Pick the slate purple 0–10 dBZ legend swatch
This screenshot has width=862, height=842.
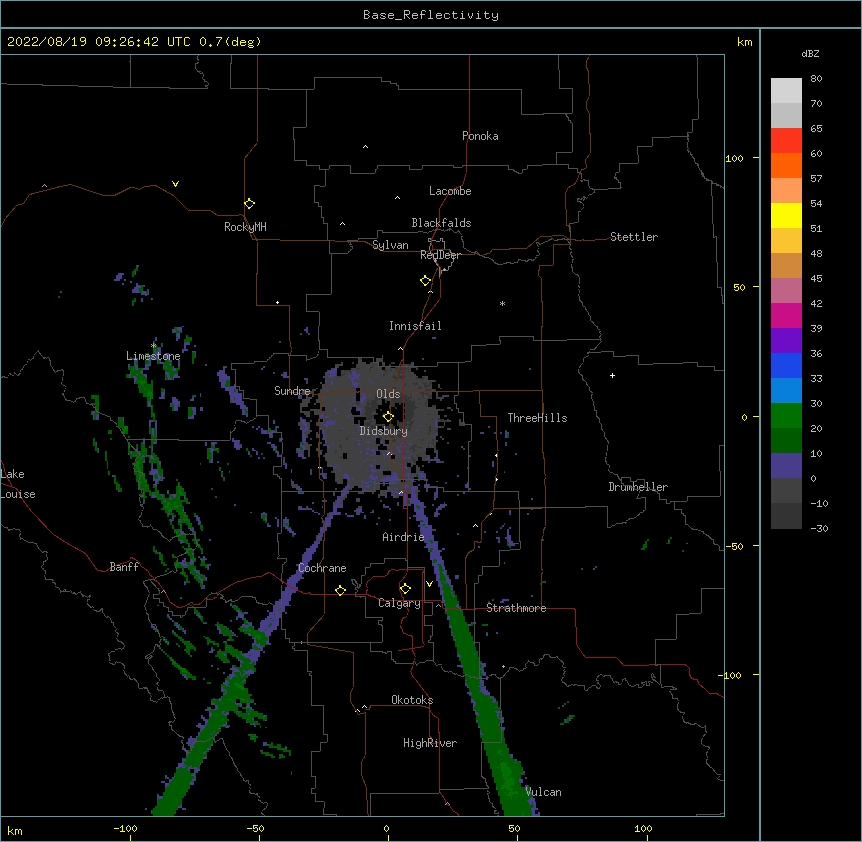coord(786,466)
